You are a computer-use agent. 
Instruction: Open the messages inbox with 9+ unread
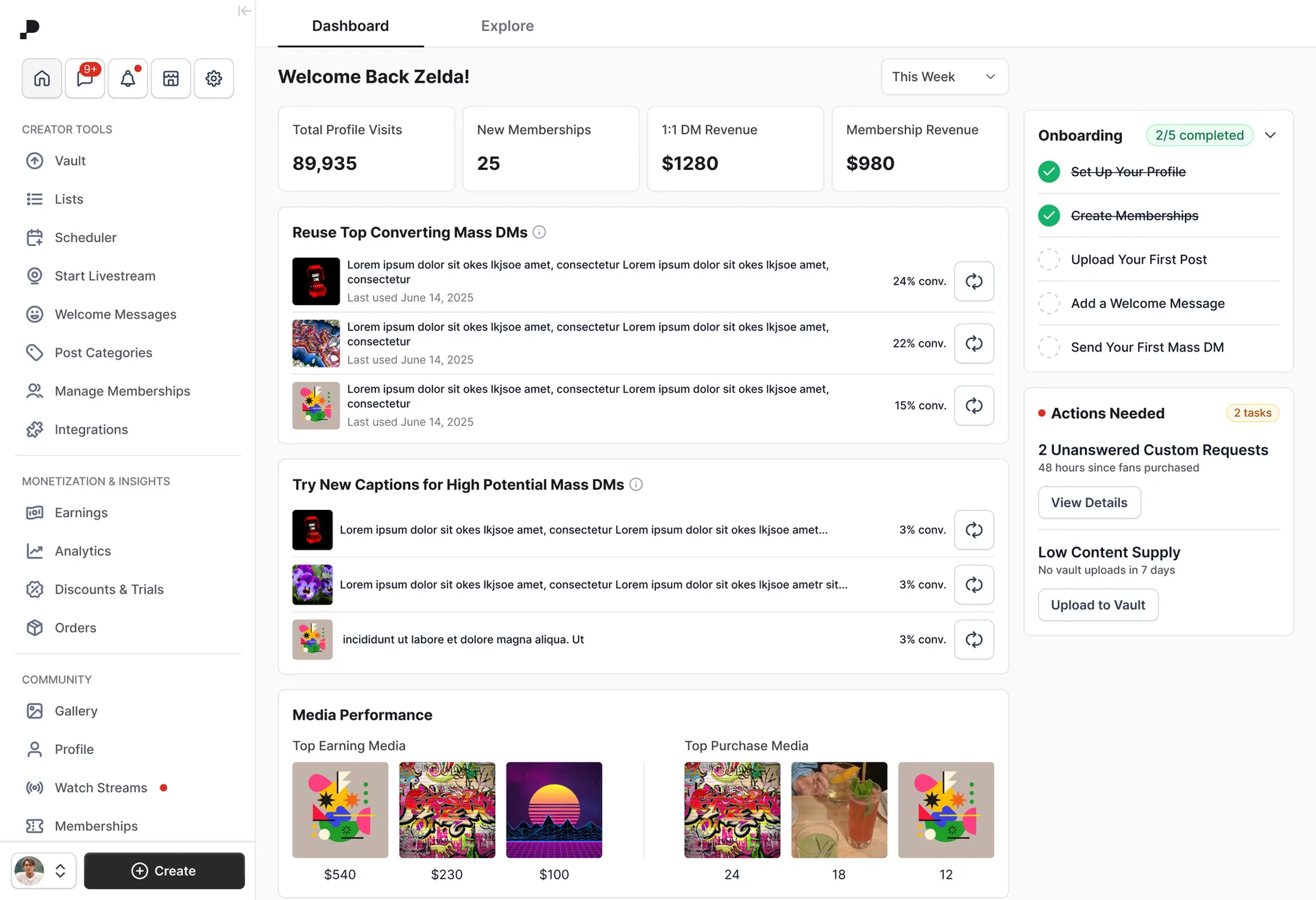pos(84,78)
